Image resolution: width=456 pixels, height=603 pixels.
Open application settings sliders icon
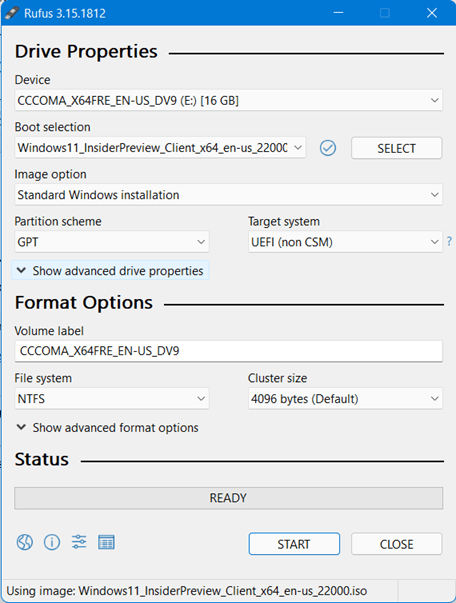79,542
